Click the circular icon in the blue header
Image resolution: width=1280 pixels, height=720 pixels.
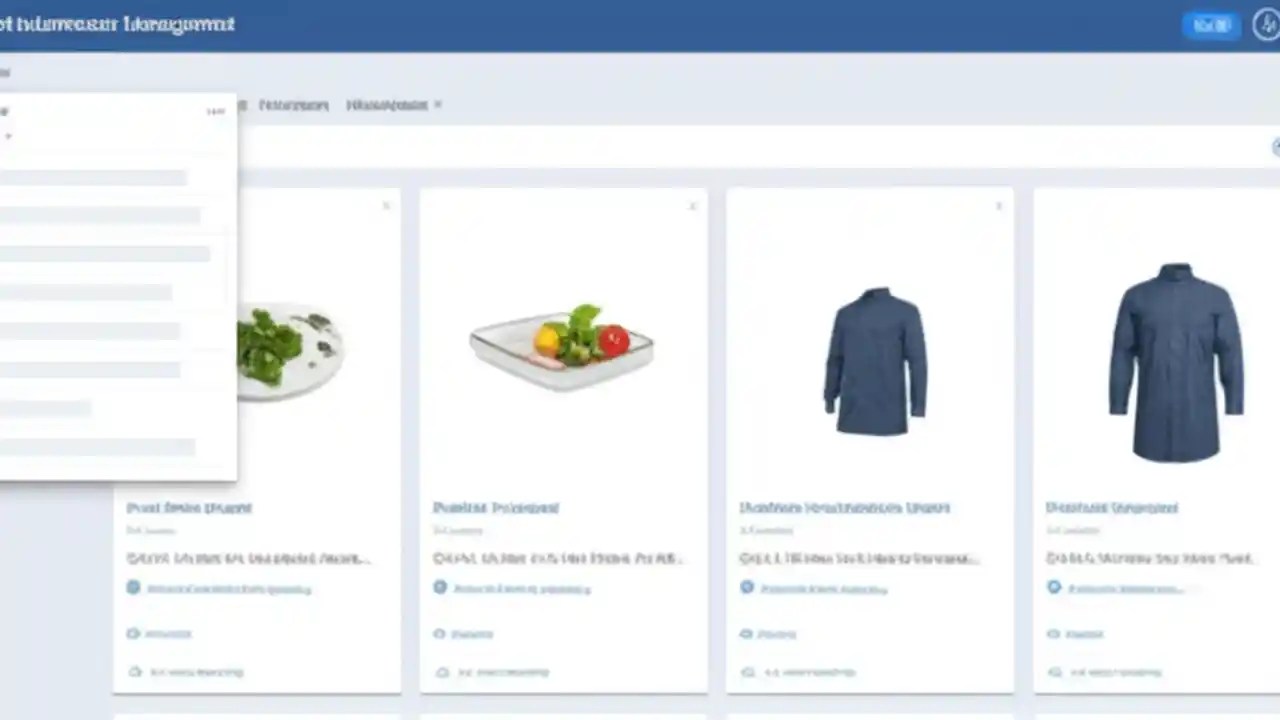tap(1266, 25)
